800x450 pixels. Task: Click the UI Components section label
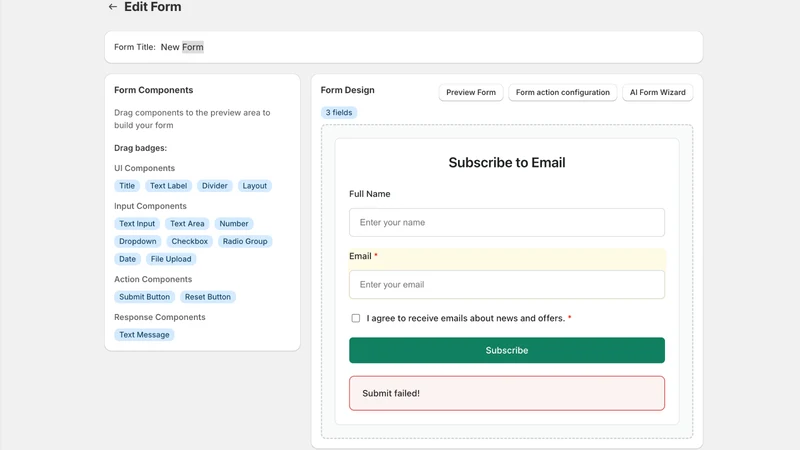click(x=144, y=168)
